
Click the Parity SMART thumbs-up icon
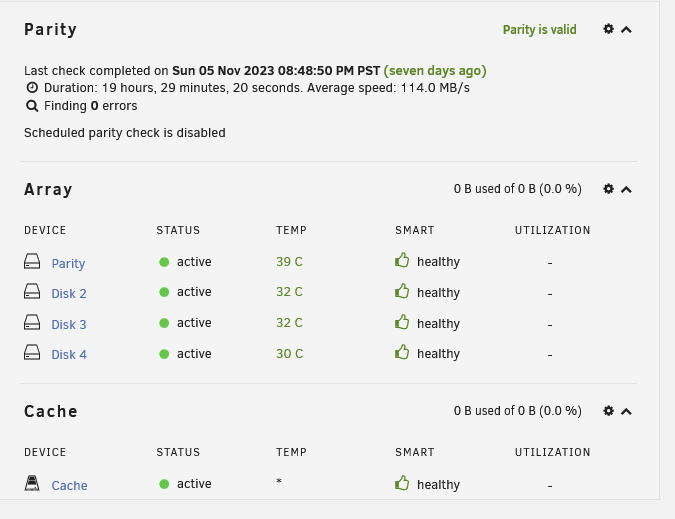point(402,260)
